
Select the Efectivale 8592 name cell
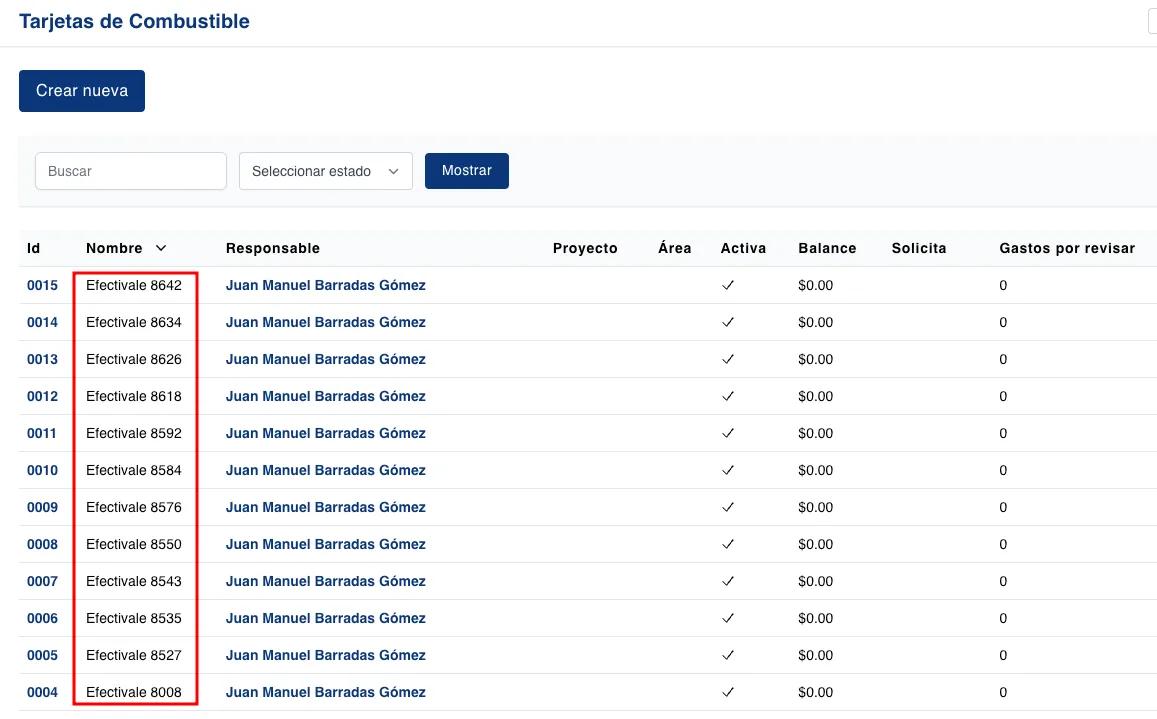coord(134,433)
